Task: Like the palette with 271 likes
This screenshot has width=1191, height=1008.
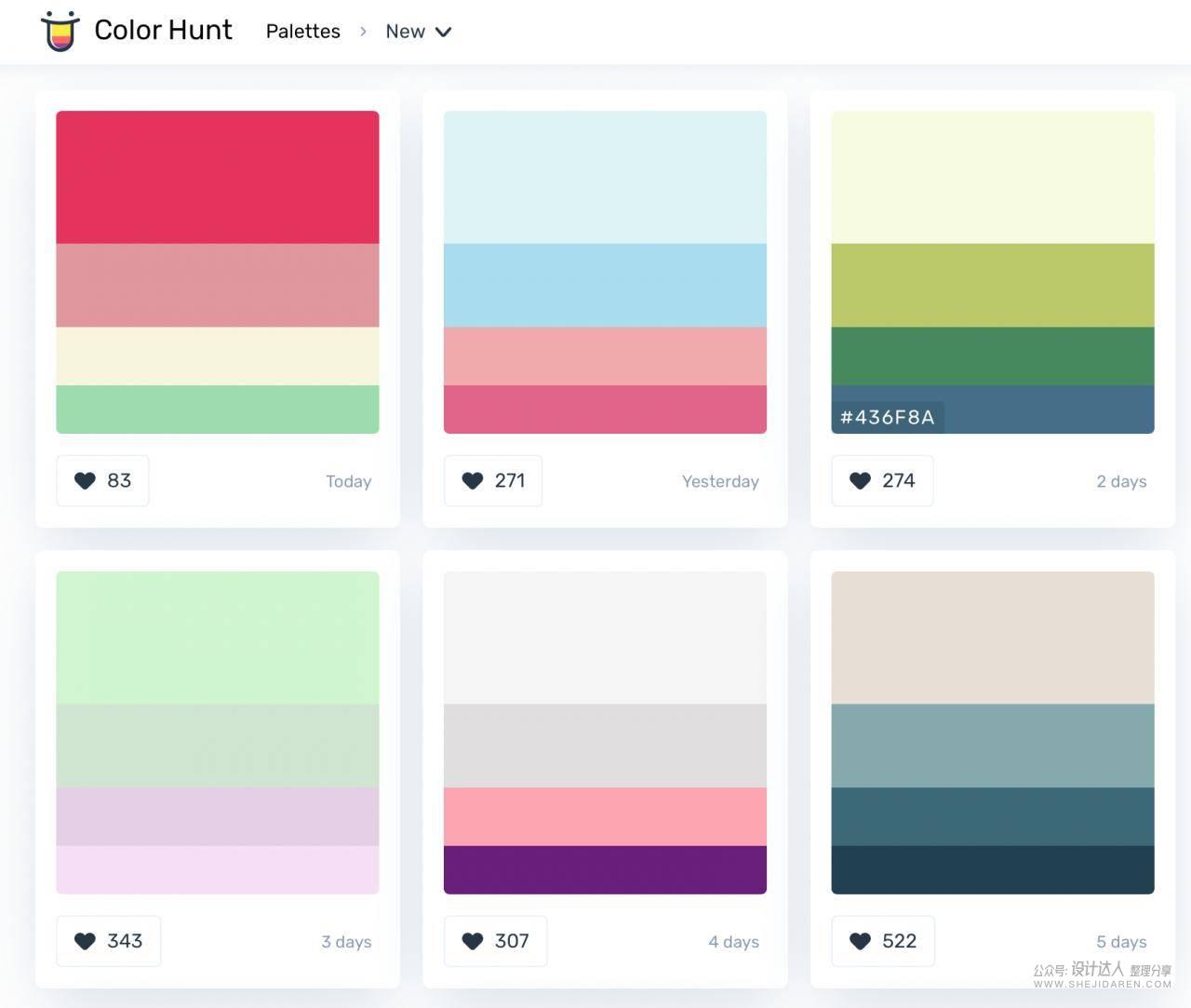Action: coord(493,480)
